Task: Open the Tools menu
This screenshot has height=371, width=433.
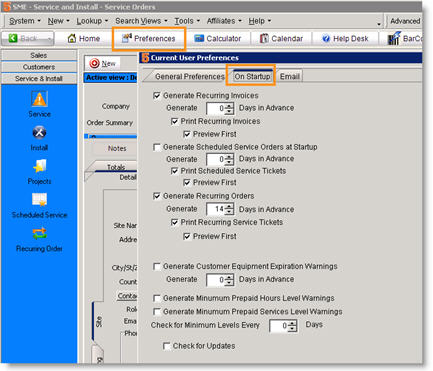Action: point(187,21)
